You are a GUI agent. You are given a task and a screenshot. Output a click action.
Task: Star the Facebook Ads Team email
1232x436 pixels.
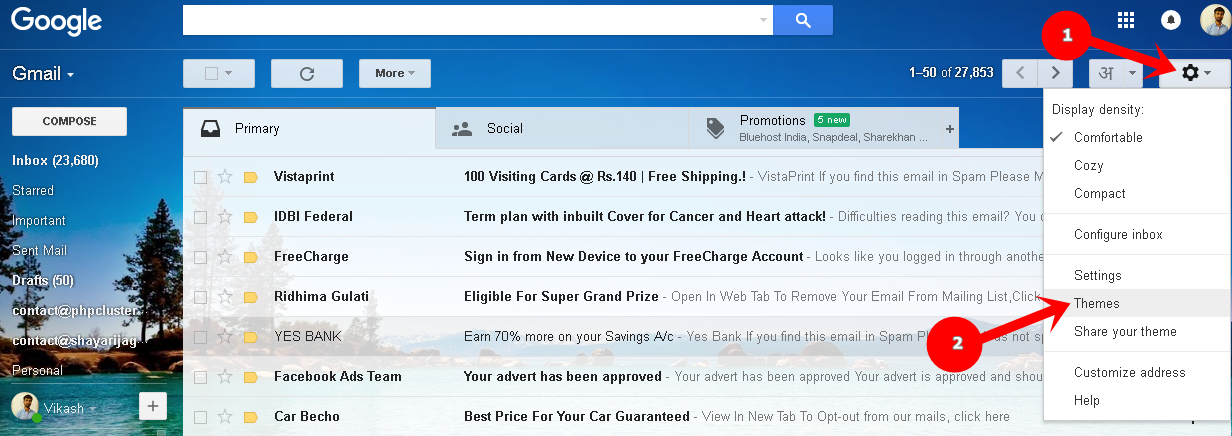click(x=225, y=377)
